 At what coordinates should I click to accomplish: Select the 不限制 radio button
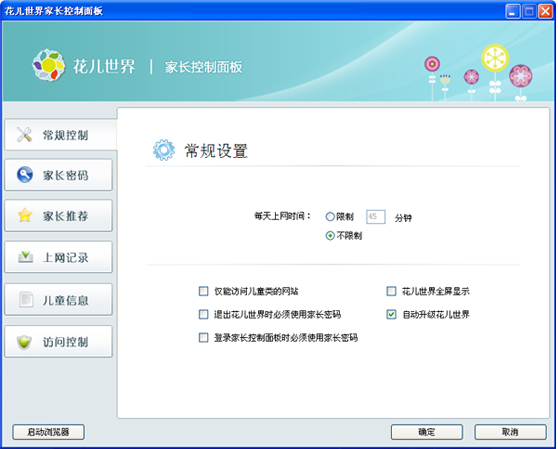[x=330, y=236]
